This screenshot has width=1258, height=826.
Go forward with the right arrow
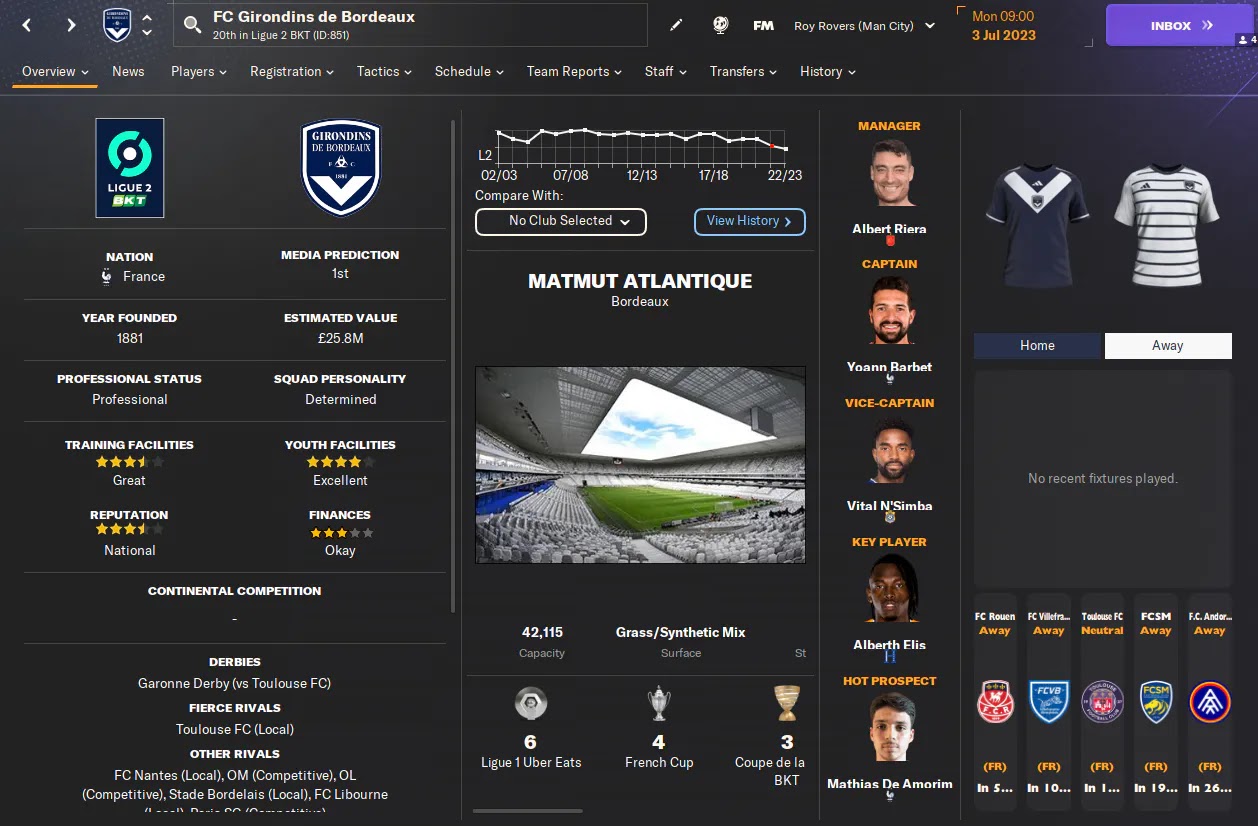click(x=71, y=25)
